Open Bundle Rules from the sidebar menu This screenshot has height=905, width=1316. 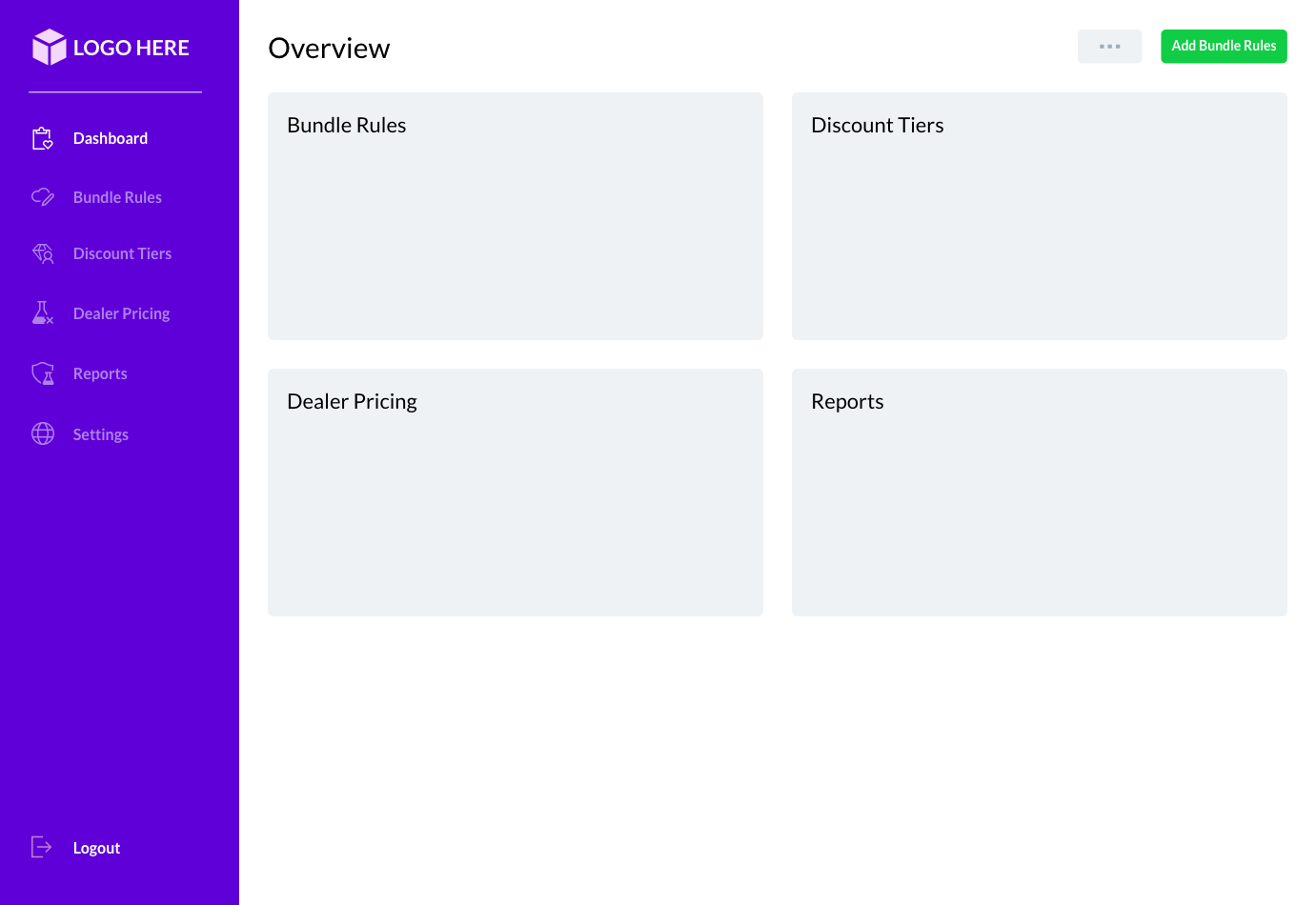pyautogui.click(x=117, y=197)
